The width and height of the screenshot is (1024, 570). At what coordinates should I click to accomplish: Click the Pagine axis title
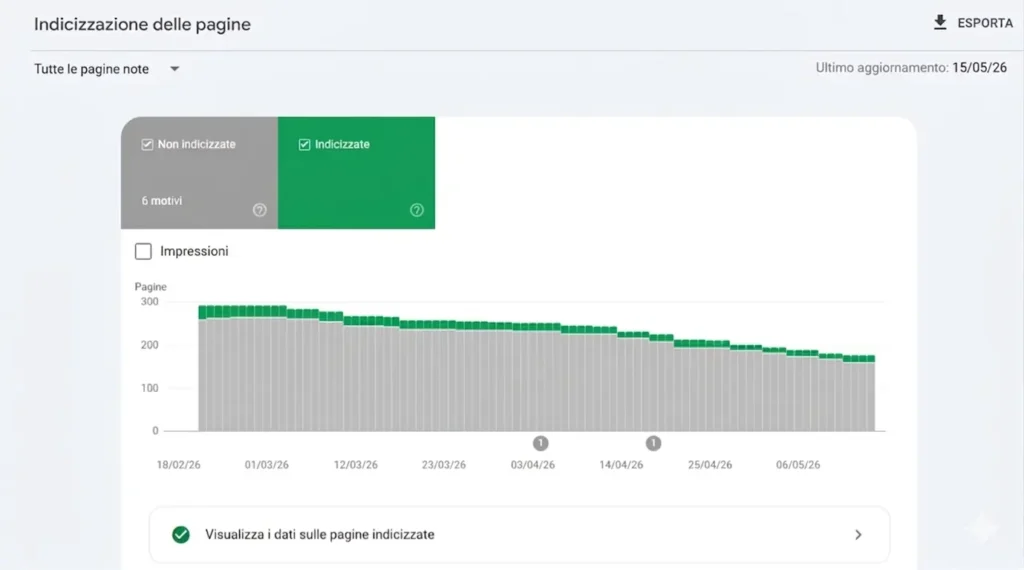(x=150, y=287)
